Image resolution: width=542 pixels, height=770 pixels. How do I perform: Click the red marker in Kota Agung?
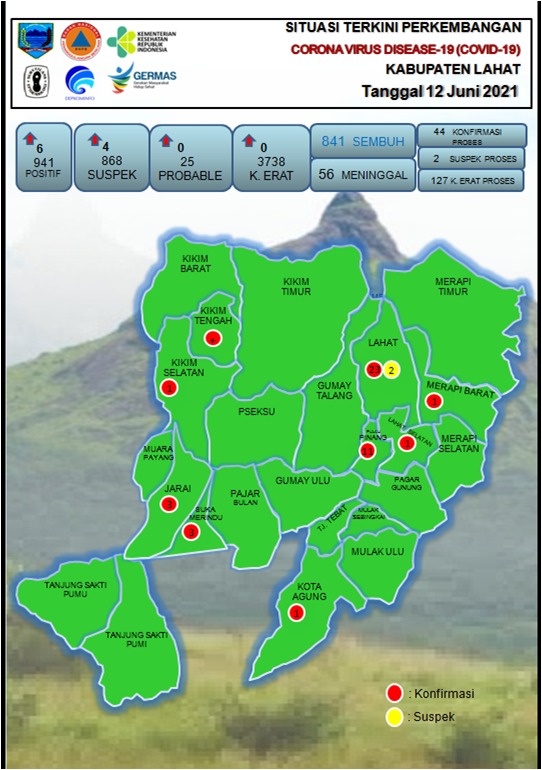[297, 613]
